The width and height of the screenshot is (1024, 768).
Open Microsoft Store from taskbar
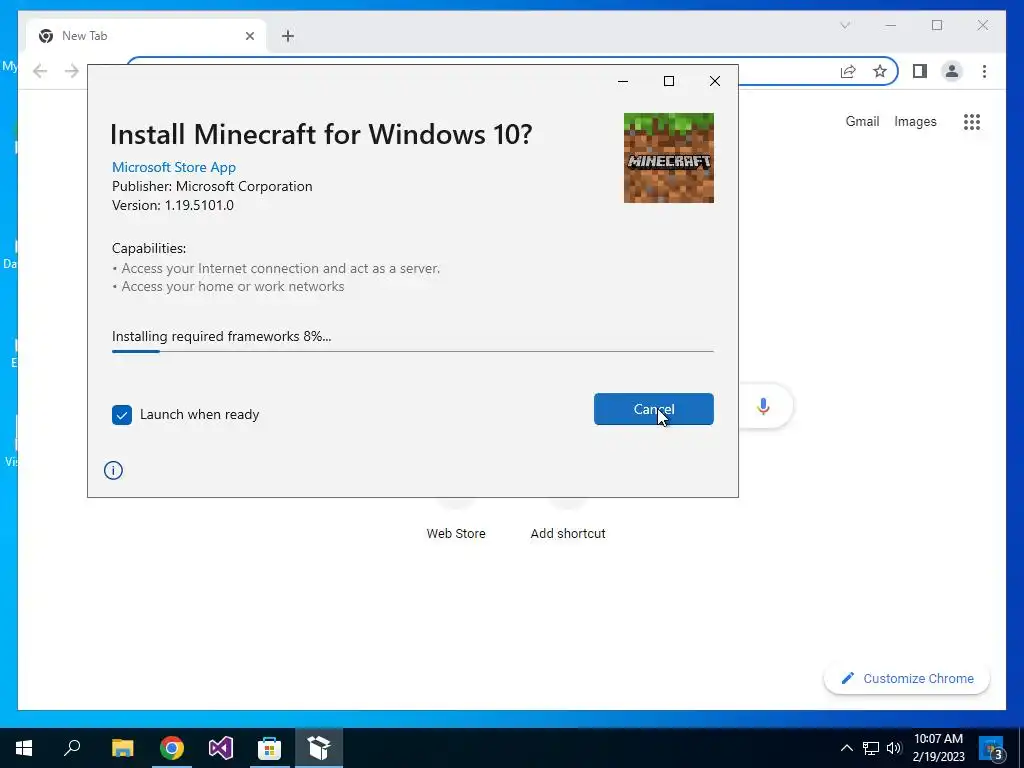(269, 748)
